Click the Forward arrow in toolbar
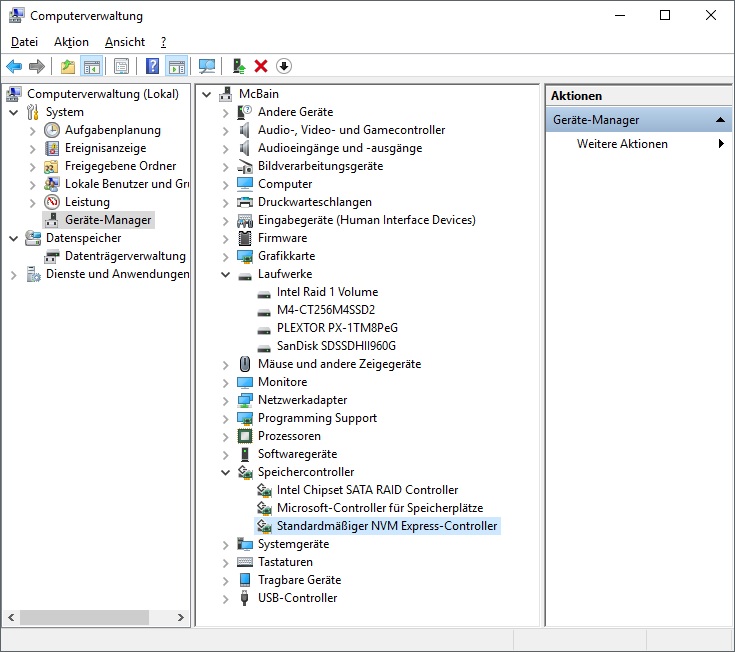The image size is (735, 652). [x=37, y=67]
